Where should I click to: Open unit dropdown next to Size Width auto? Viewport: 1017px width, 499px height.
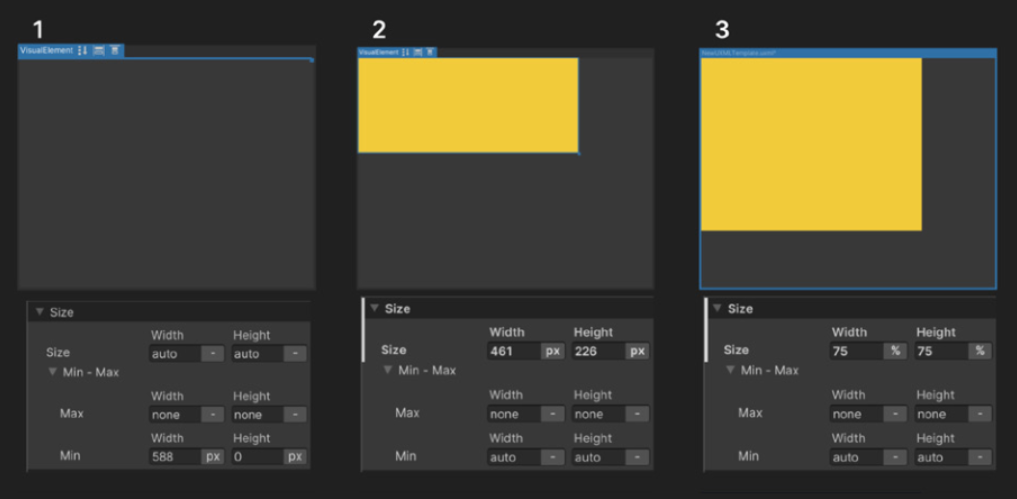pyautogui.click(x=213, y=354)
